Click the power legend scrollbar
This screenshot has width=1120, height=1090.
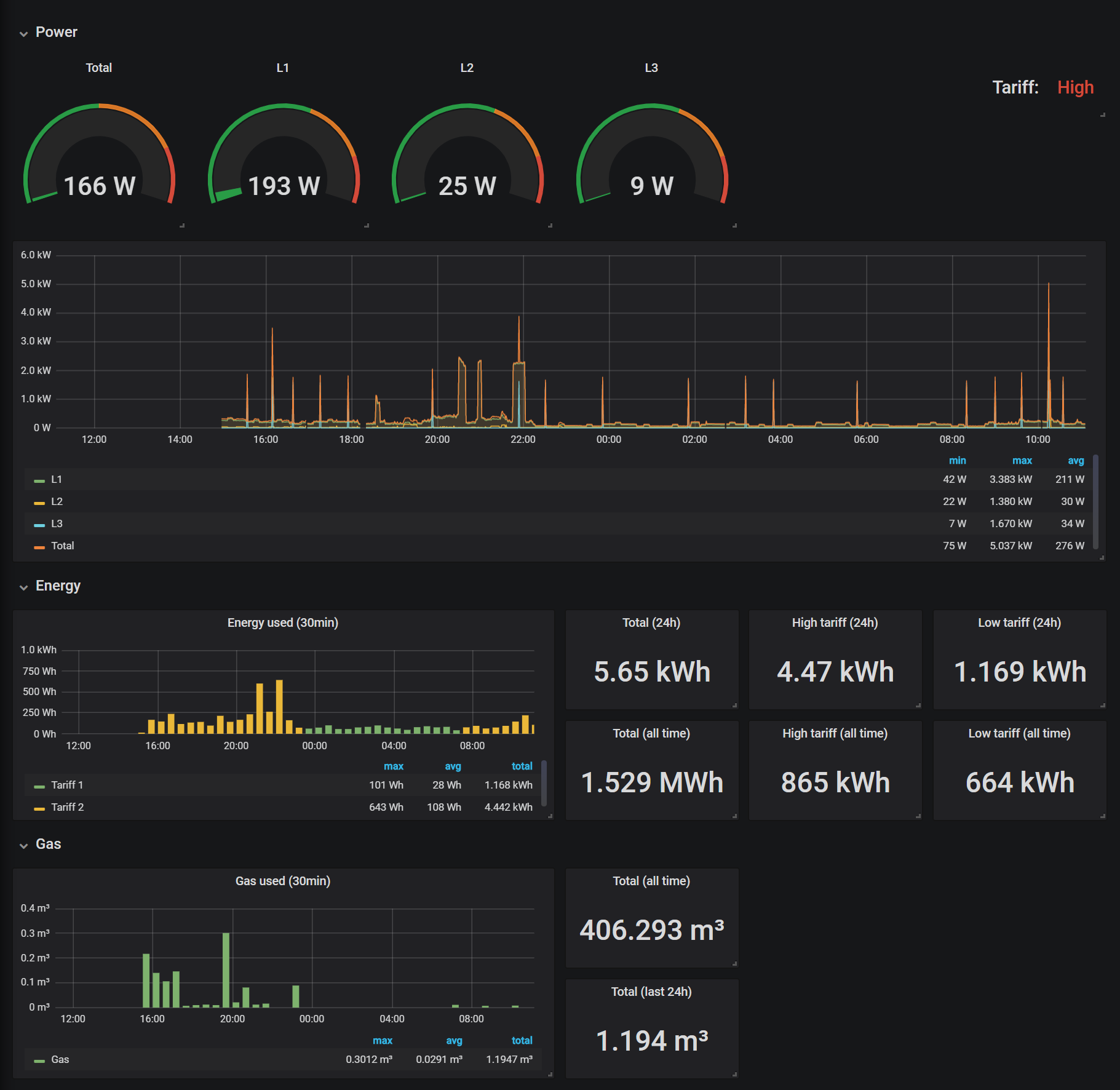click(1095, 502)
